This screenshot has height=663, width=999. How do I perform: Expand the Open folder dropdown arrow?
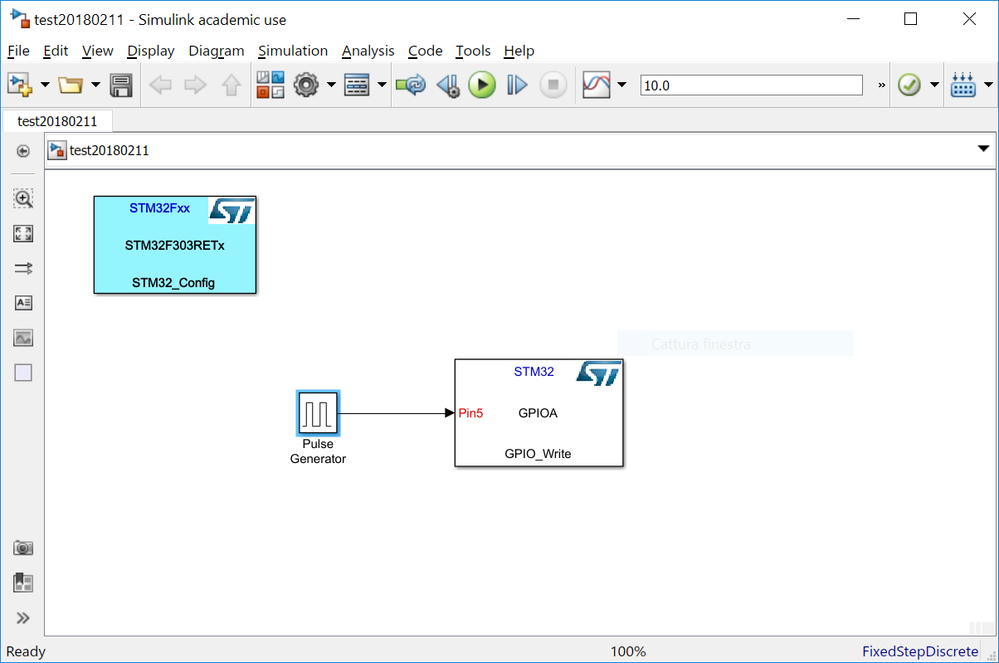point(96,85)
